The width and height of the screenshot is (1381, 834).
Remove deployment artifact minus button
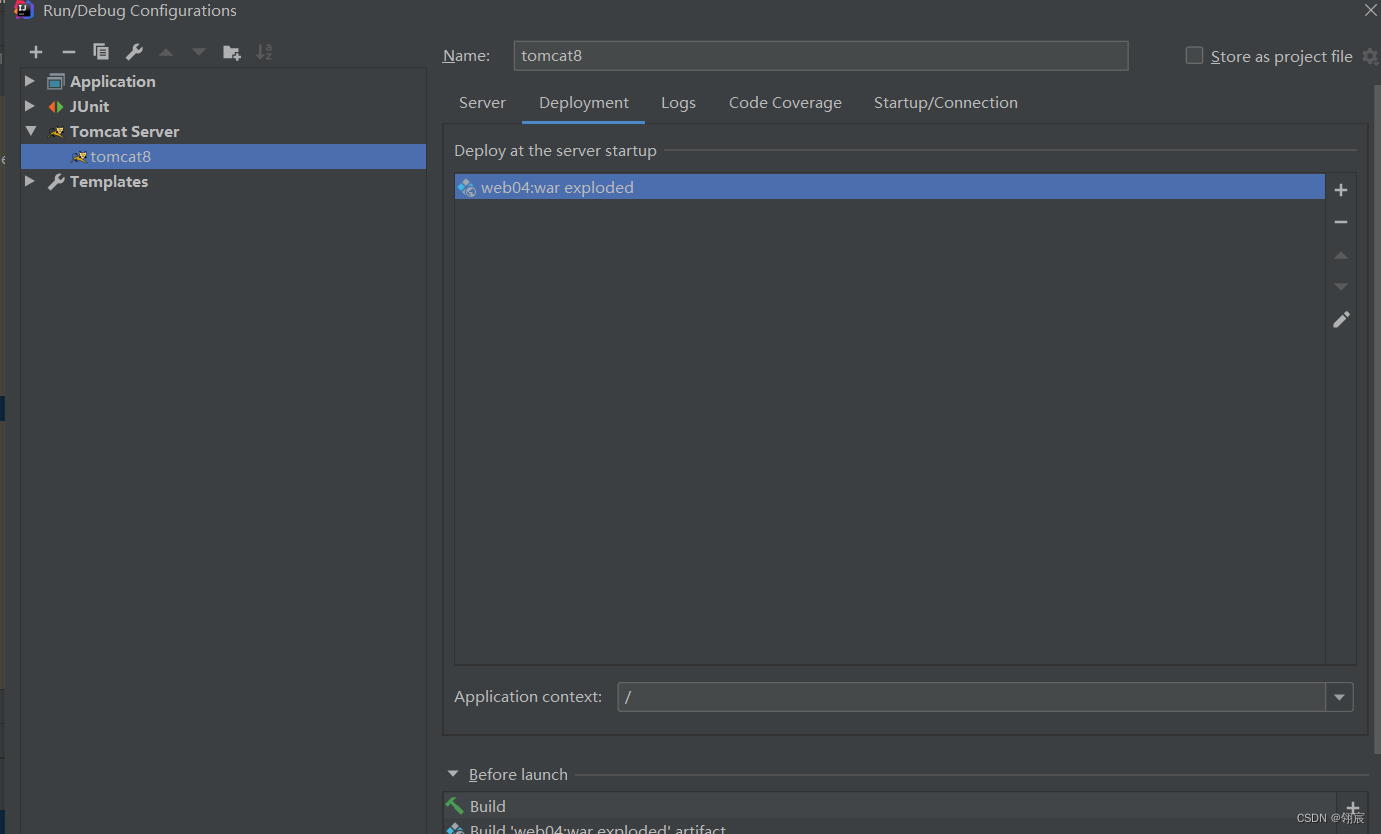pos(1341,222)
